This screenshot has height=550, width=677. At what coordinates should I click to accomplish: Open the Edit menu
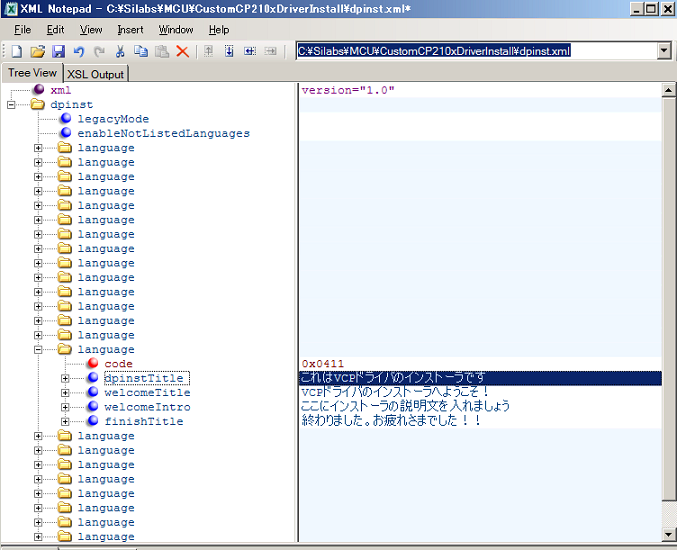point(55,30)
